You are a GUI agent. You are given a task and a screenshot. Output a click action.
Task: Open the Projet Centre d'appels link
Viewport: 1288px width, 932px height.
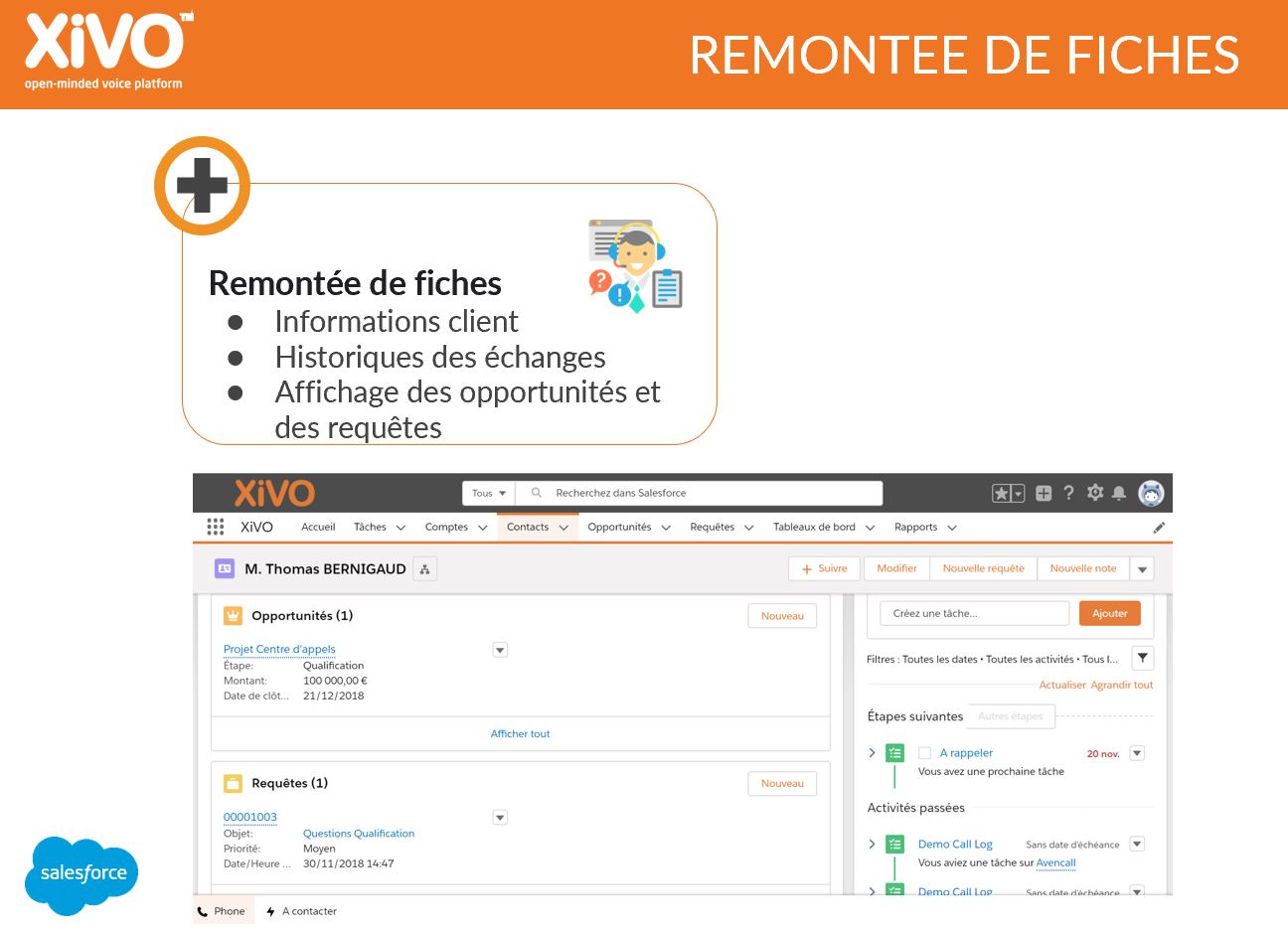pyautogui.click(x=279, y=650)
